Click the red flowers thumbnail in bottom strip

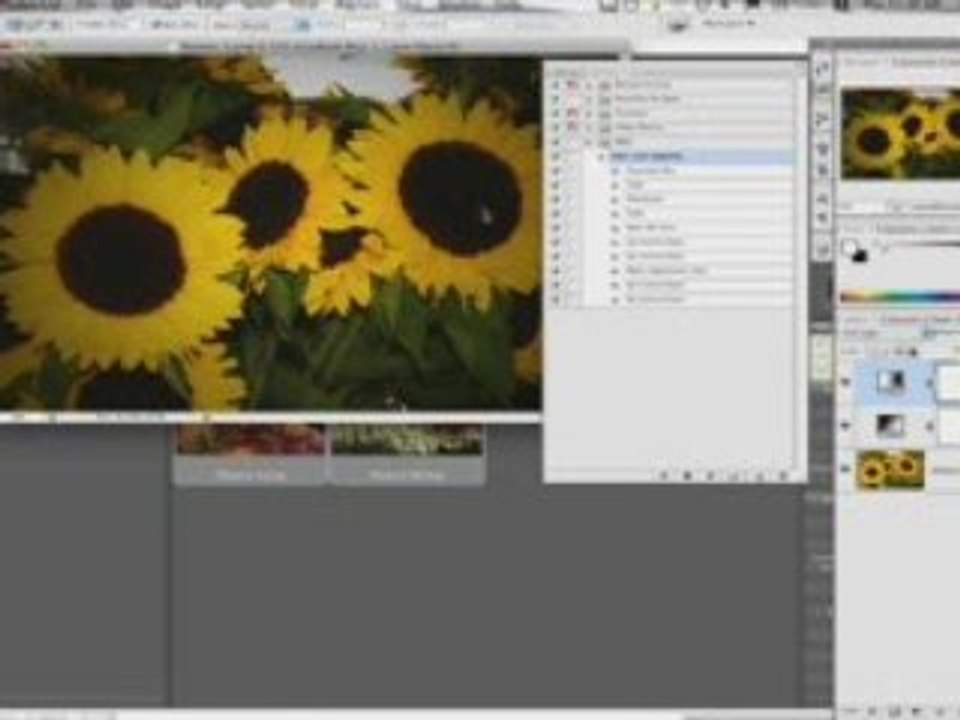pyautogui.click(x=251, y=440)
